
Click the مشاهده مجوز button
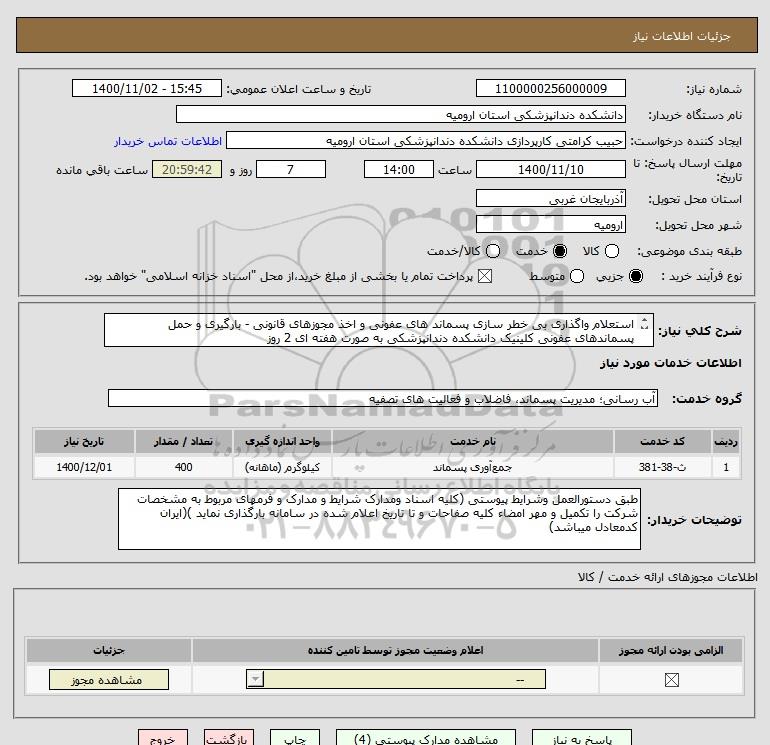(109, 680)
